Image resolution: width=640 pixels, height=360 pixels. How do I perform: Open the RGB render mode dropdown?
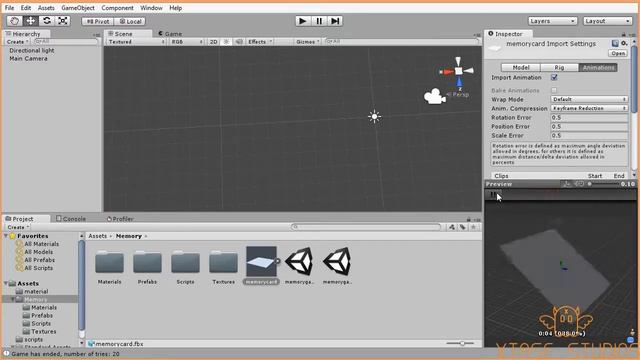point(187,42)
